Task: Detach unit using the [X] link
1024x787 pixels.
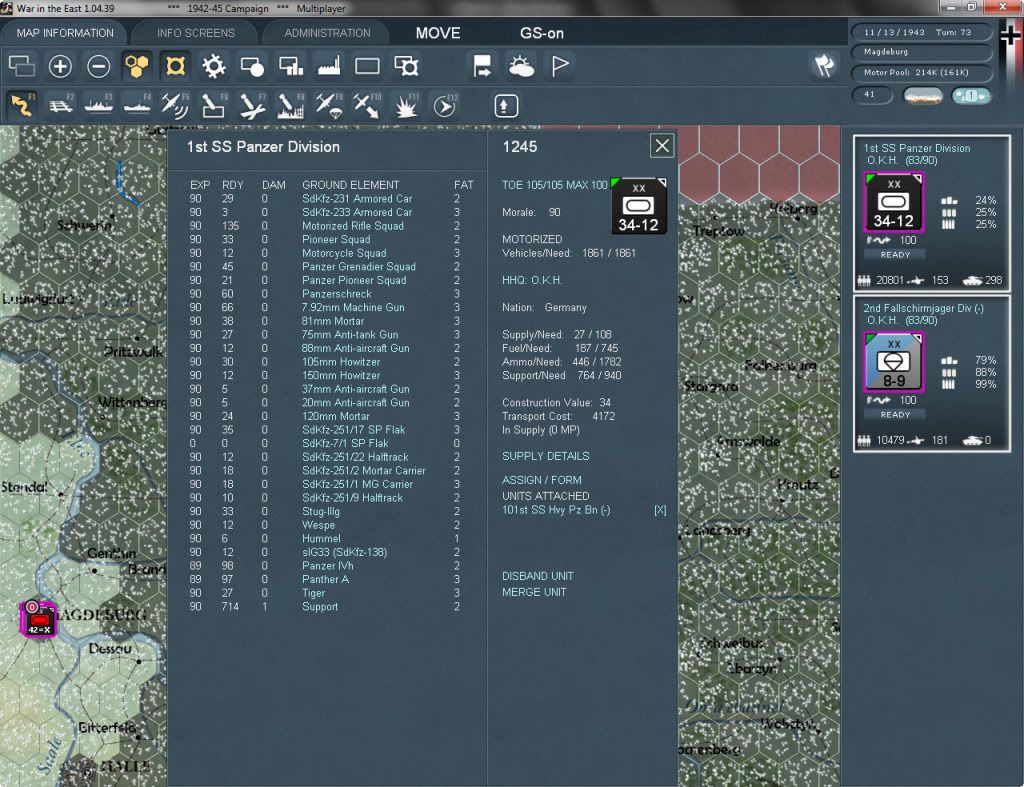Action: 660,510
